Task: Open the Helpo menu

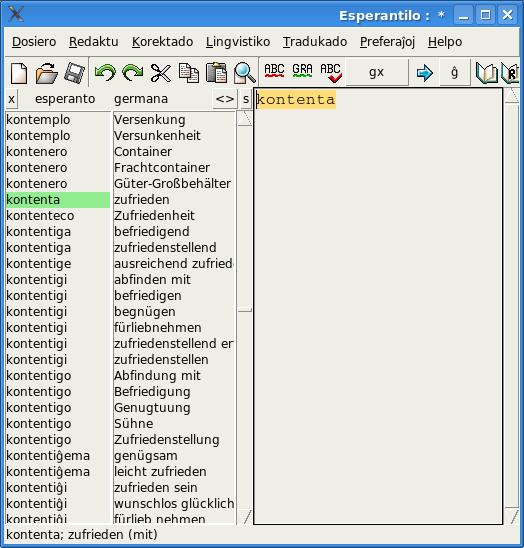Action: point(445,42)
